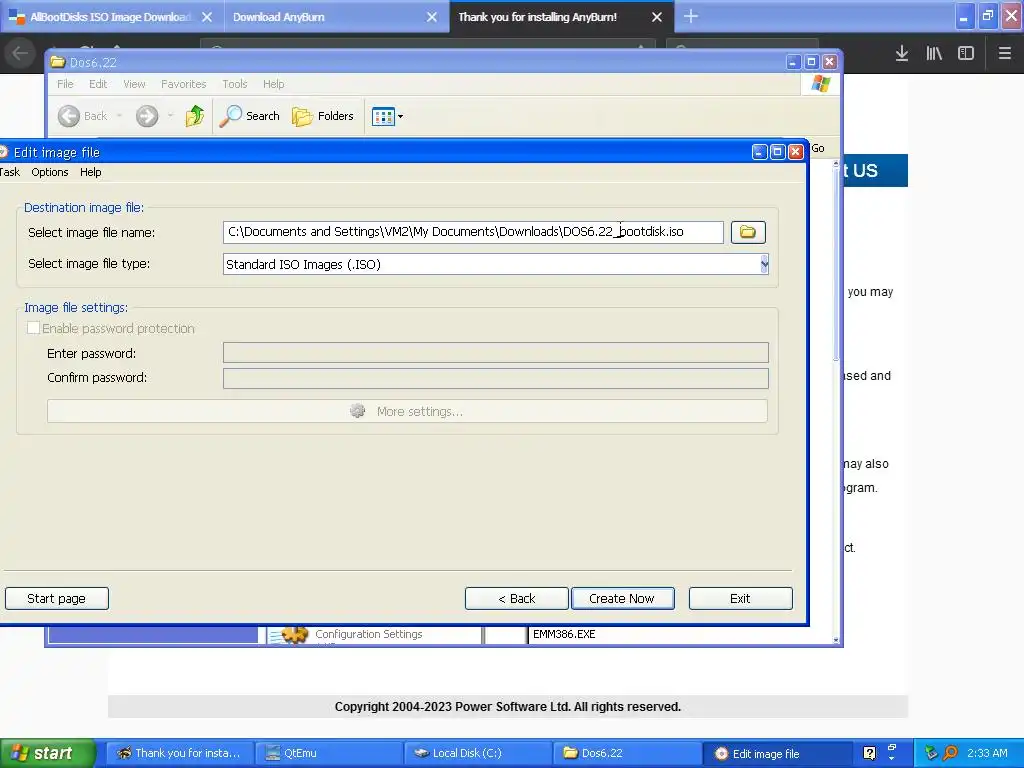Click the forward arrow in Dos6.22 toolbar
This screenshot has width=1024, height=768.
(x=147, y=116)
